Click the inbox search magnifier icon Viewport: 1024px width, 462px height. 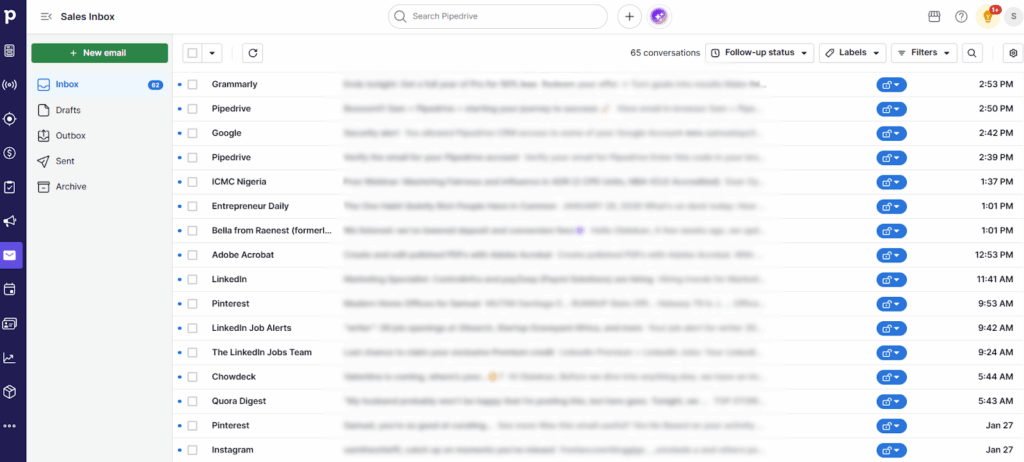click(x=972, y=53)
